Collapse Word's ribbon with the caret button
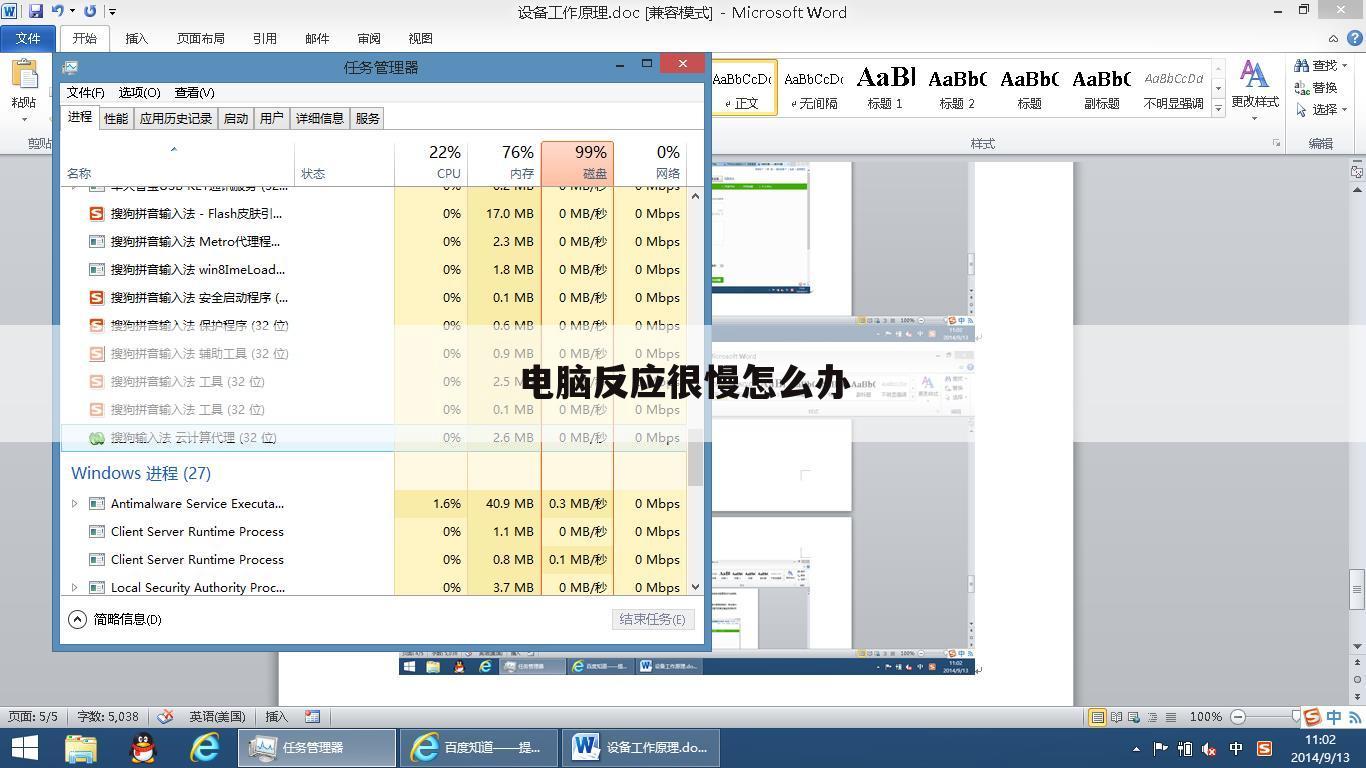1366x768 pixels. click(x=1333, y=38)
